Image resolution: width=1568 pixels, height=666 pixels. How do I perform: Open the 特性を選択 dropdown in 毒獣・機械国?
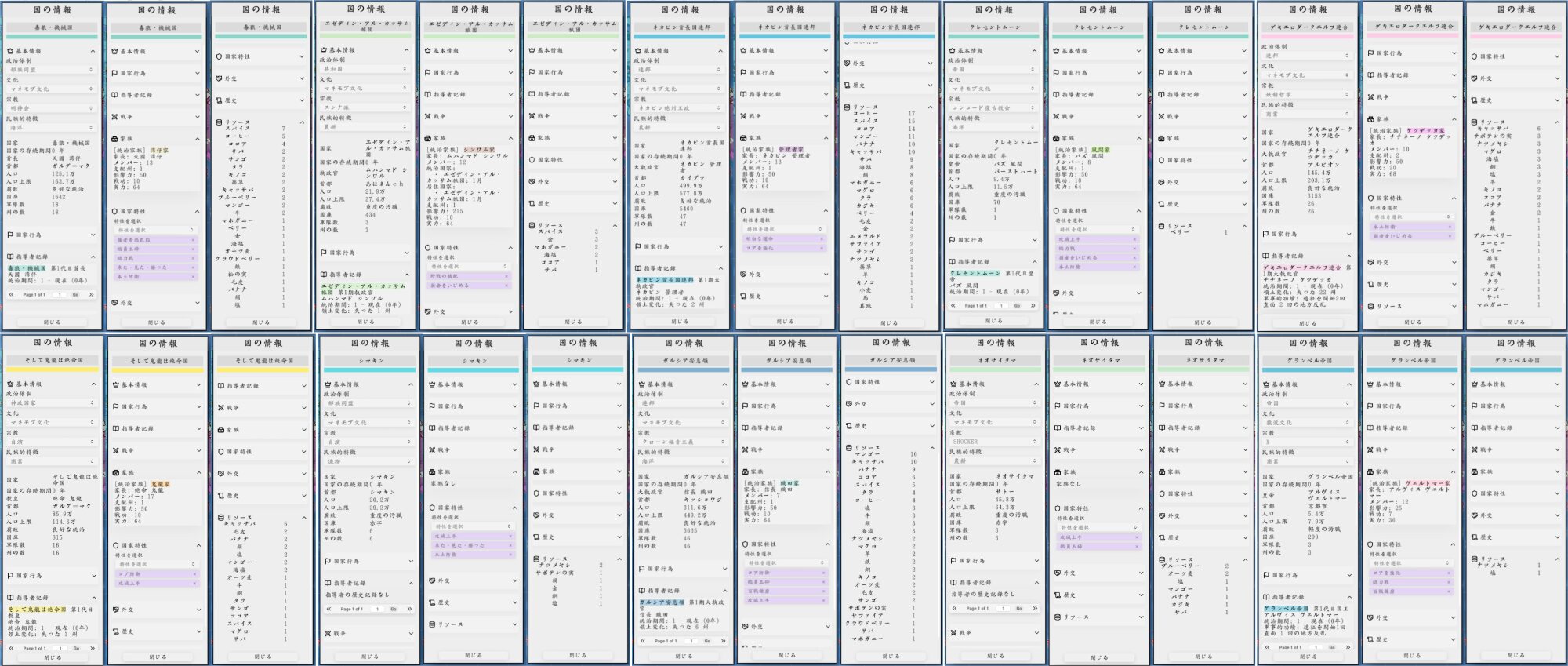point(156,231)
